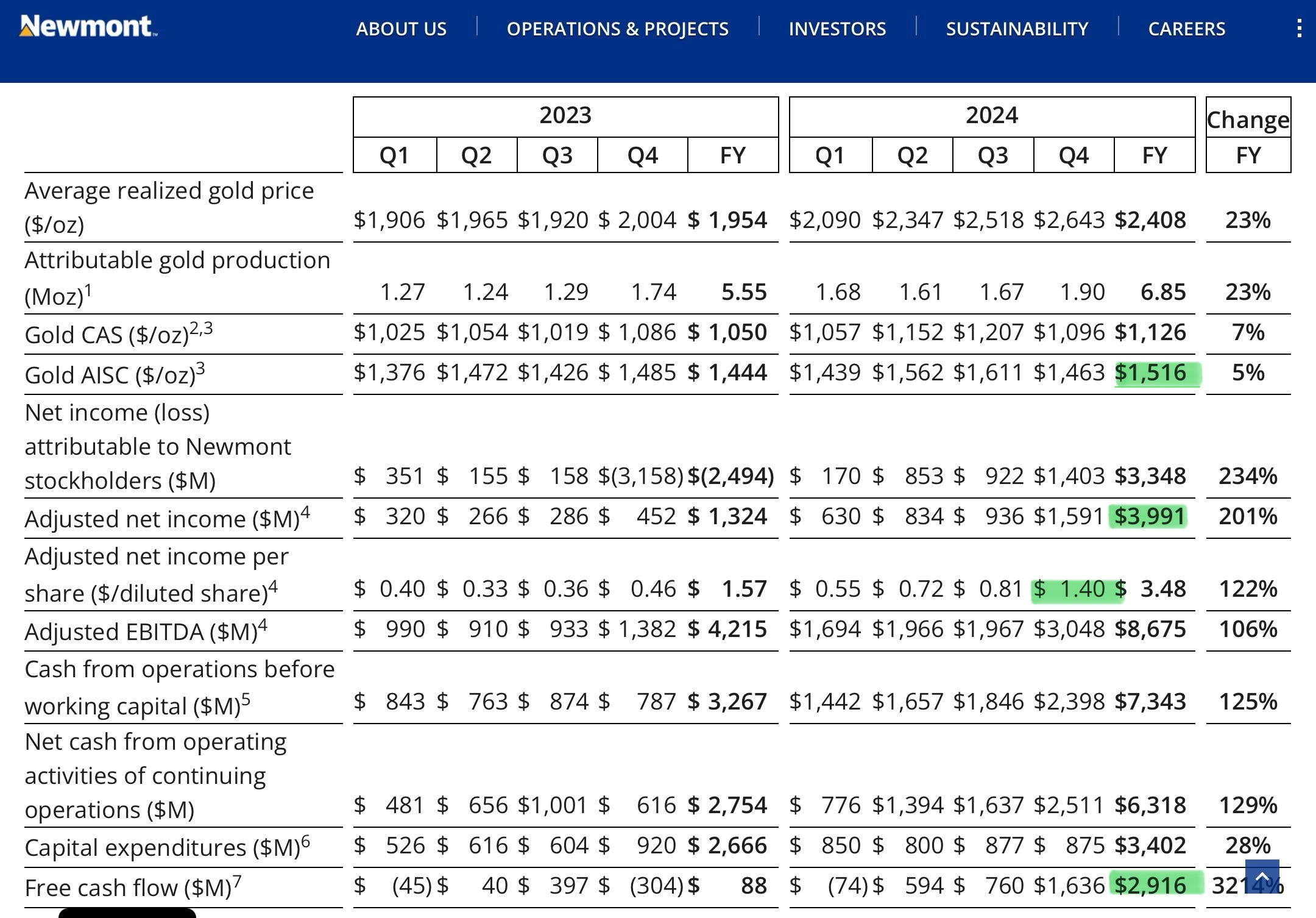Image resolution: width=1316 pixels, height=918 pixels.
Task: Select 2023 FY Adjusted EBITDA $4,215
Action: (x=727, y=630)
